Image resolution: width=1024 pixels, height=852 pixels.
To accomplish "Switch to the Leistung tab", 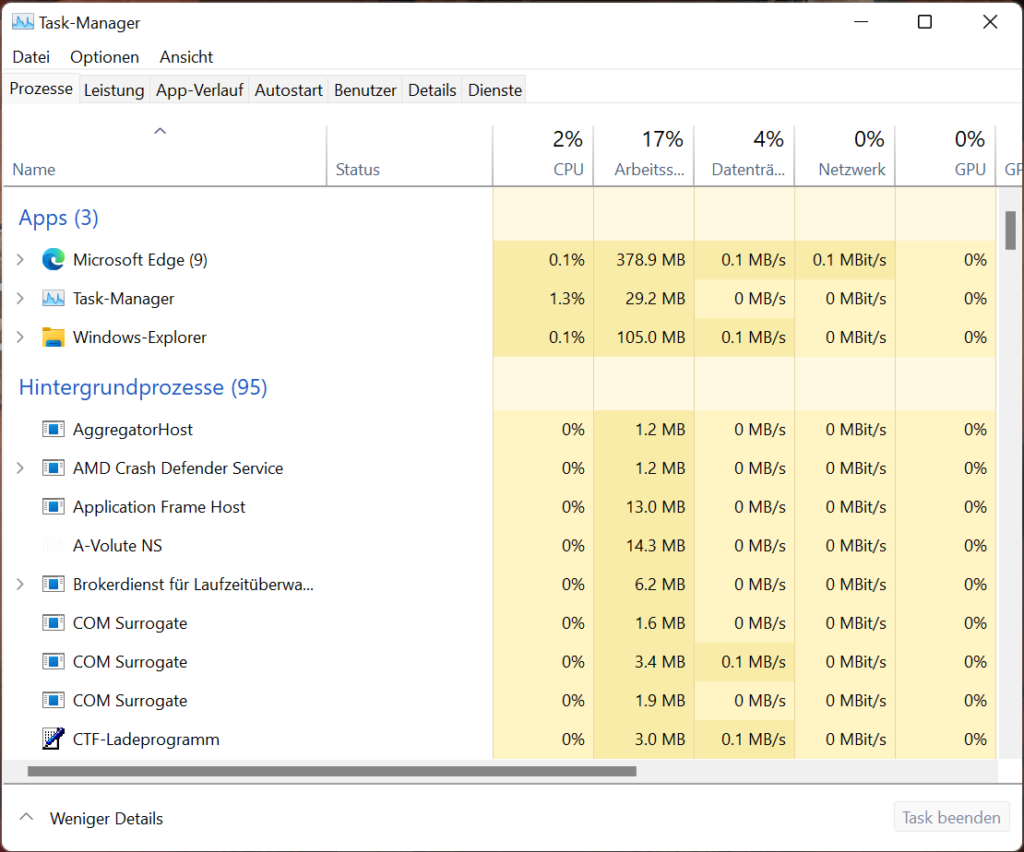I will [x=114, y=90].
